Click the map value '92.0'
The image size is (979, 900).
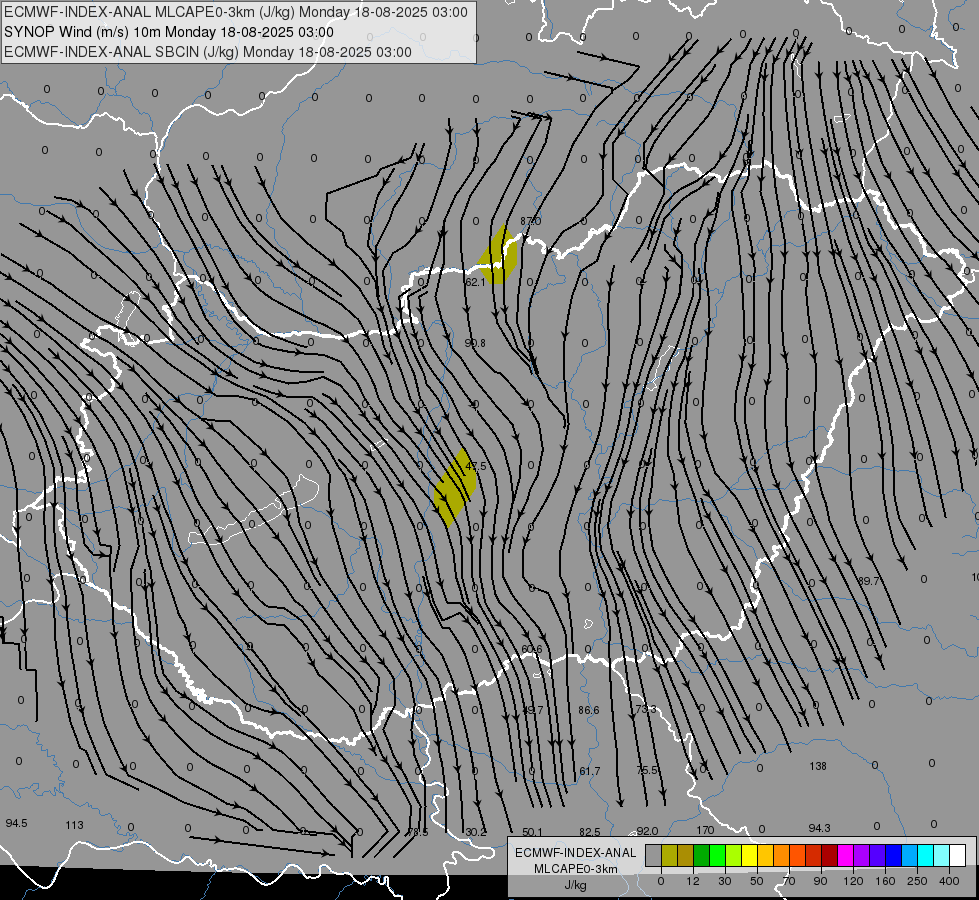[647, 831]
